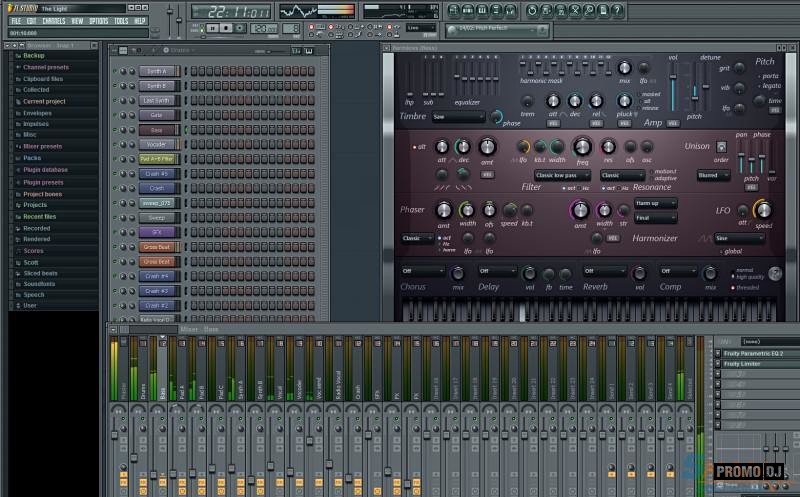Select the Bass channel button
This screenshot has height=497, width=800.
point(158,130)
